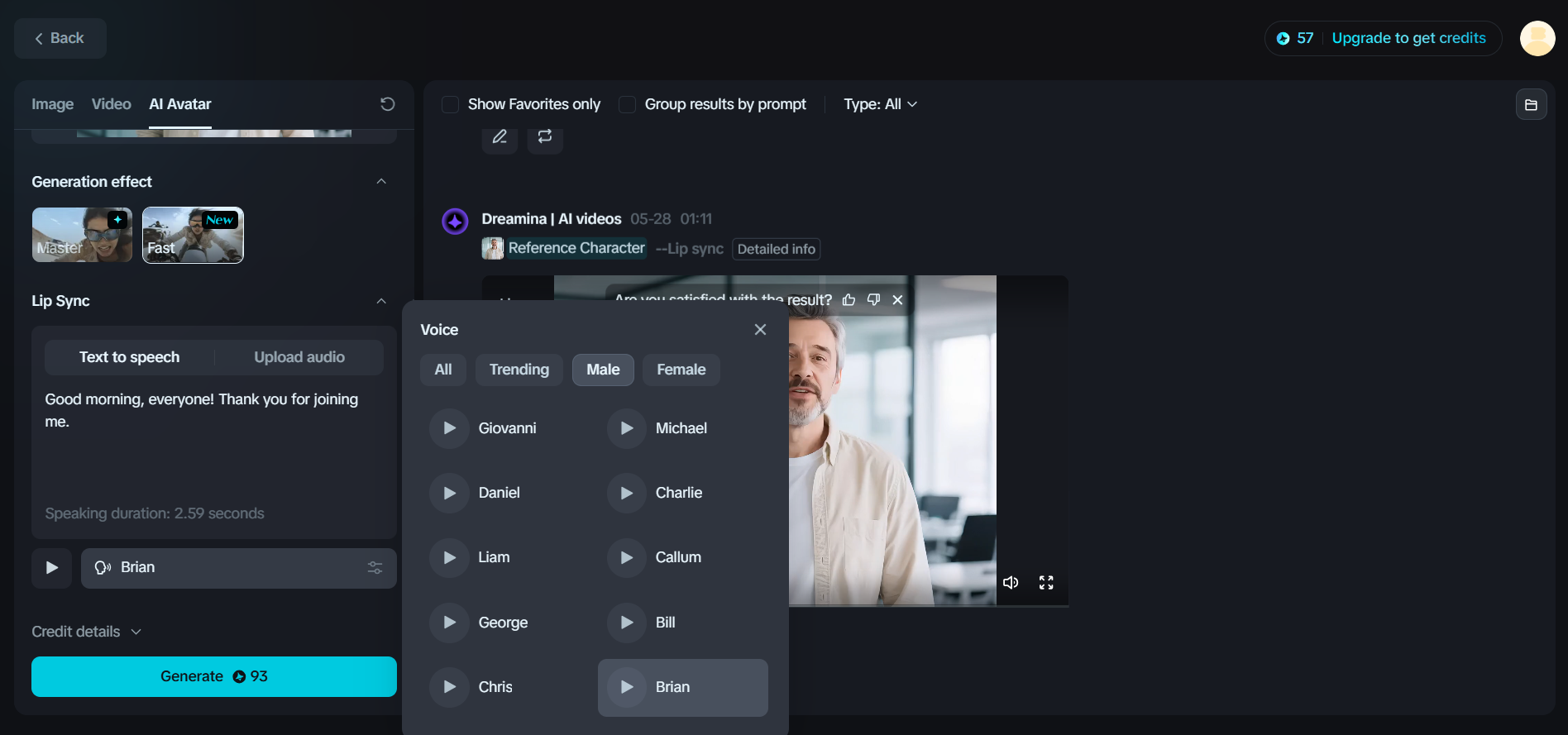Select the Daniel voice name
The width and height of the screenshot is (1568, 735).
coord(499,493)
